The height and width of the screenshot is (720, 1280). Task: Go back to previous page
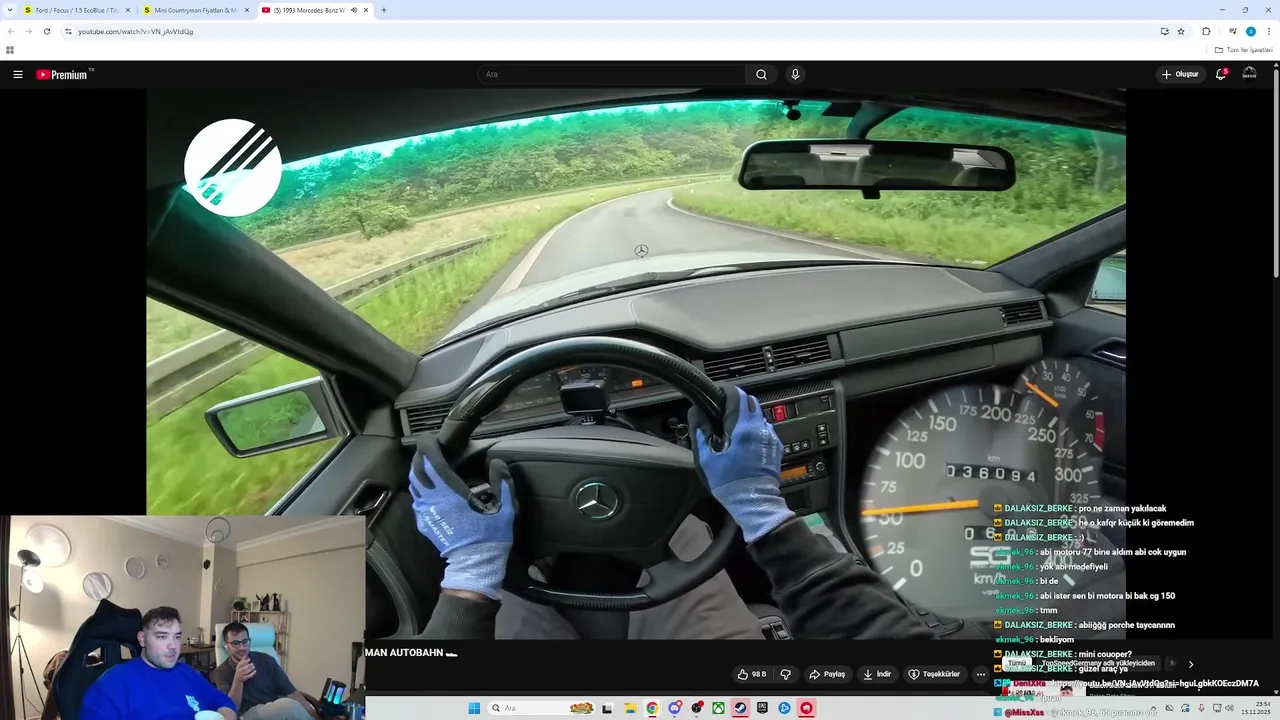pyautogui.click(x=10, y=31)
